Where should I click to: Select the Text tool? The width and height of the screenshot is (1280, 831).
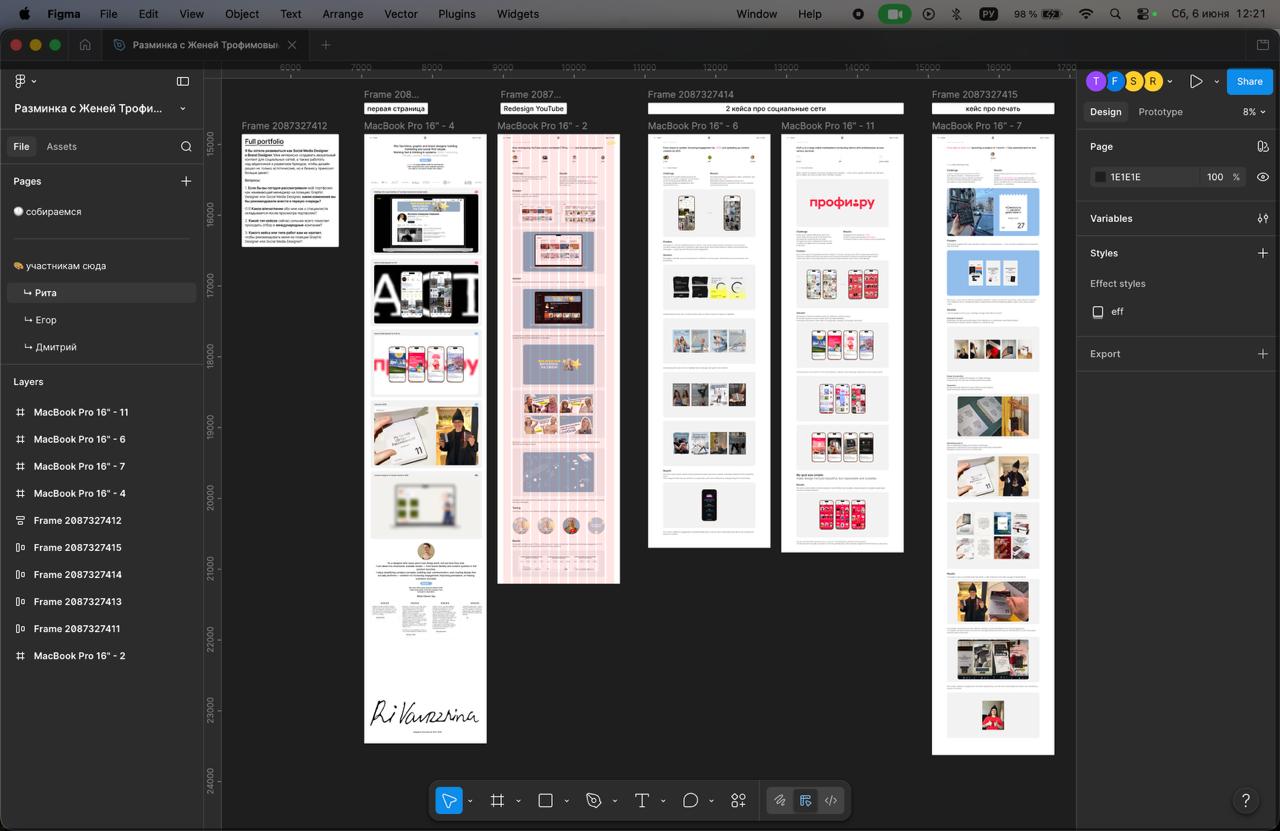pos(641,800)
